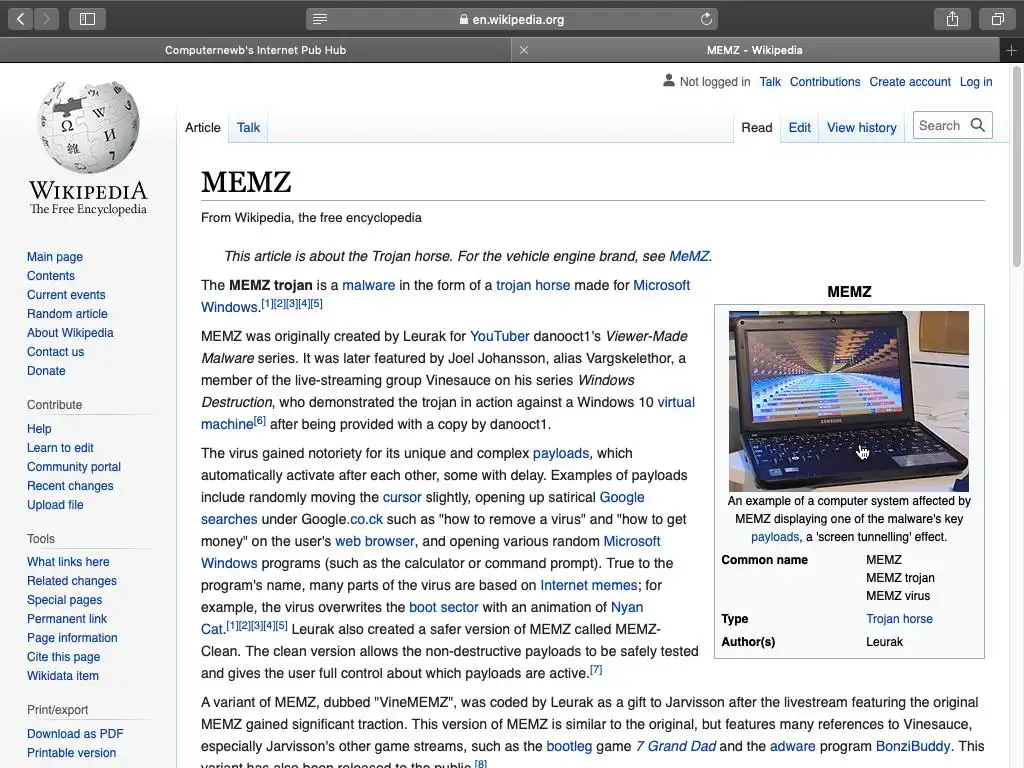Show all tabs overview button
Viewport: 1024px width, 768px height.
997,19
